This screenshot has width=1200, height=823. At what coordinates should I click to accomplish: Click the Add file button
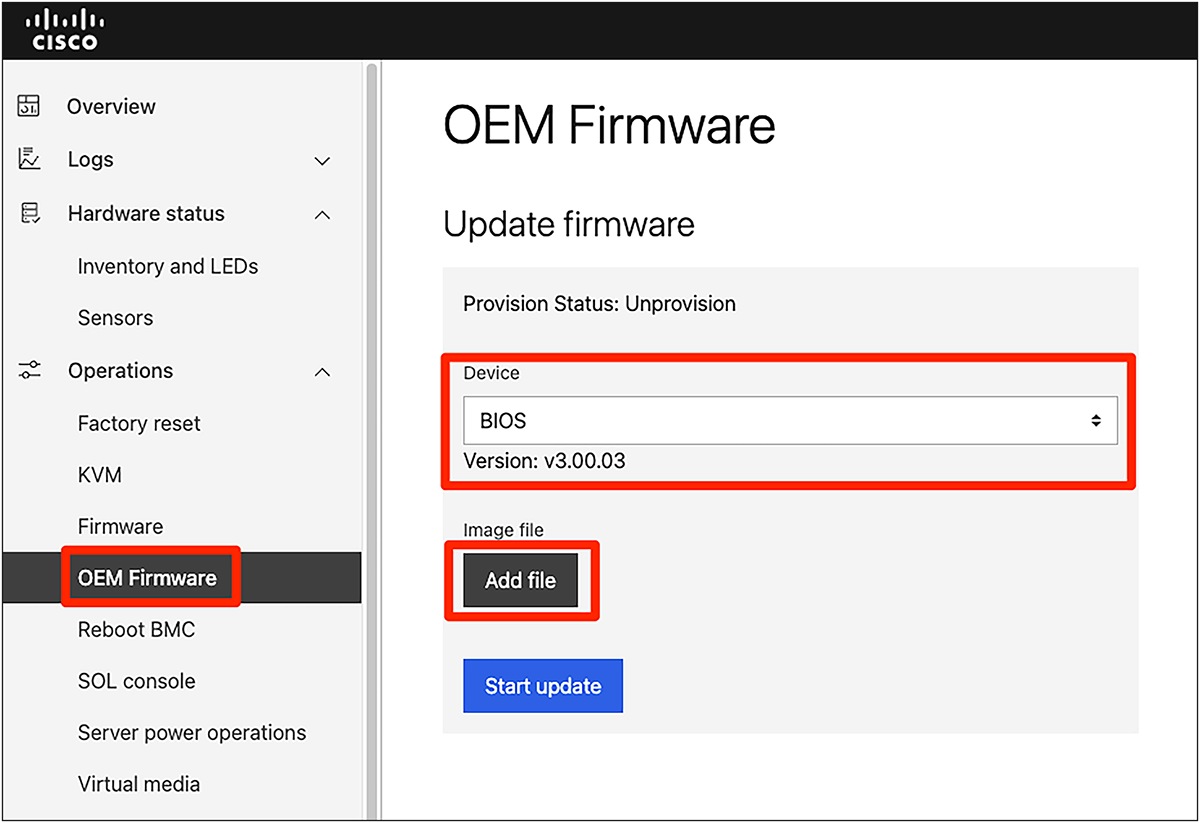[520, 581]
